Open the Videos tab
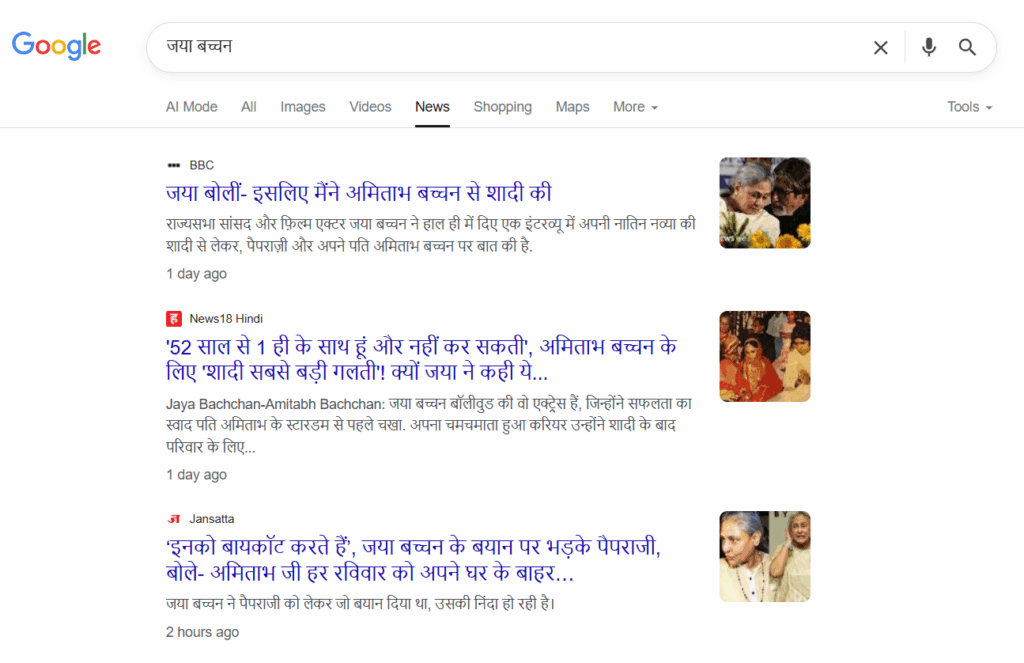The width and height of the screenshot is (1024, 663). (370, 107)
